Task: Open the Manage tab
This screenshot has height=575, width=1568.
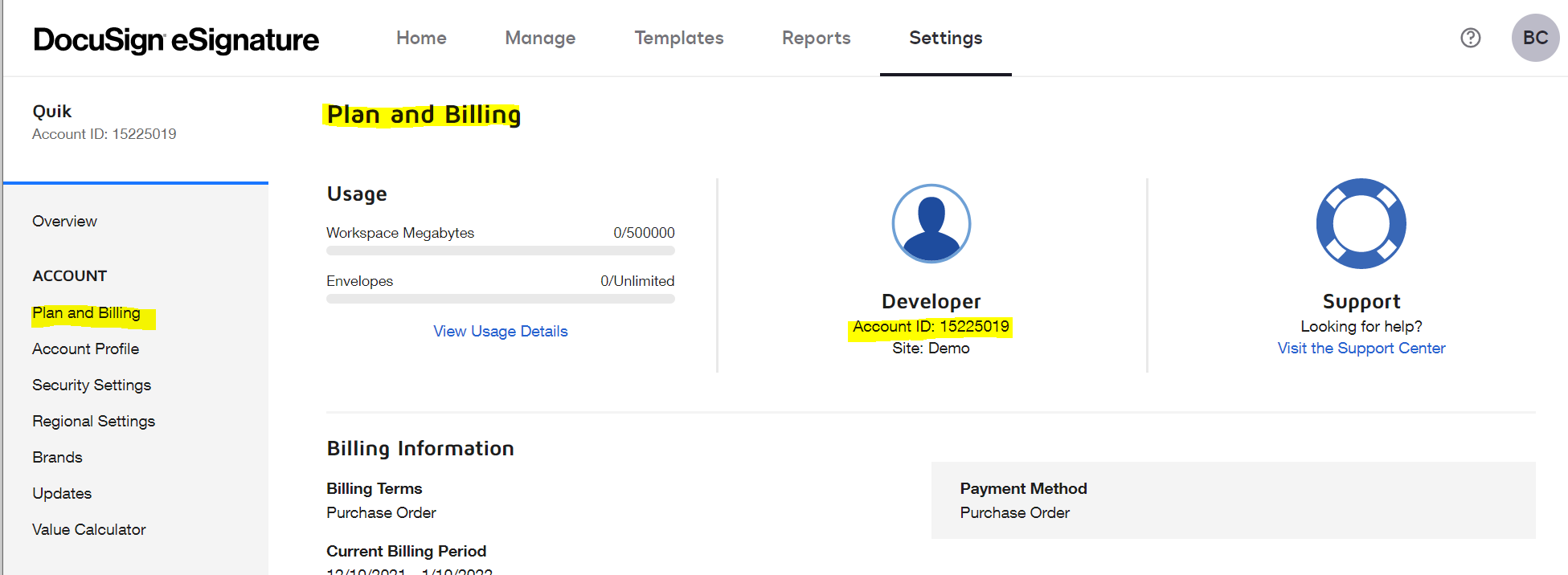Action: coord(540,38)
